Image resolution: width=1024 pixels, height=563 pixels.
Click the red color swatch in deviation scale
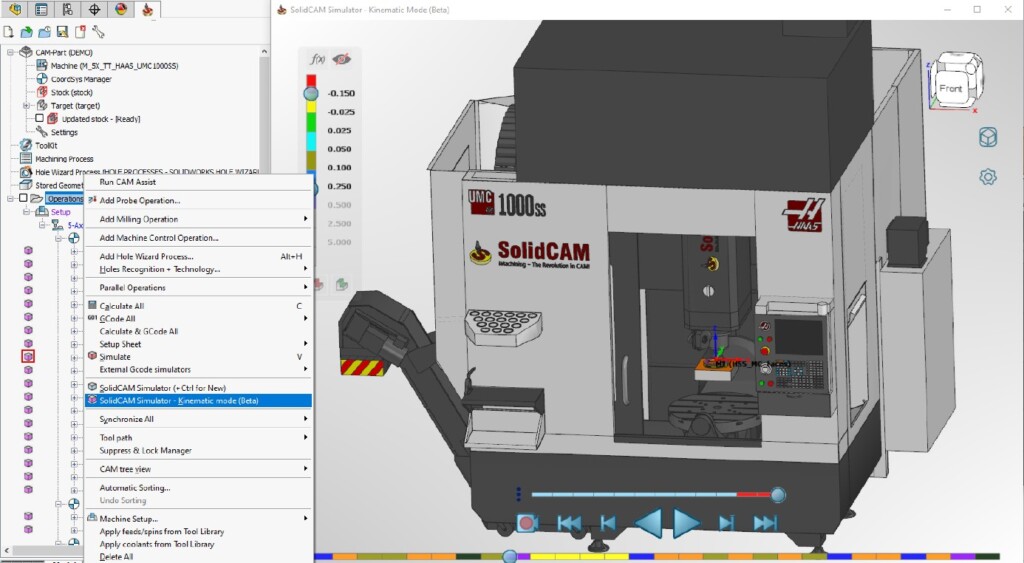click(x=312, y=80)
